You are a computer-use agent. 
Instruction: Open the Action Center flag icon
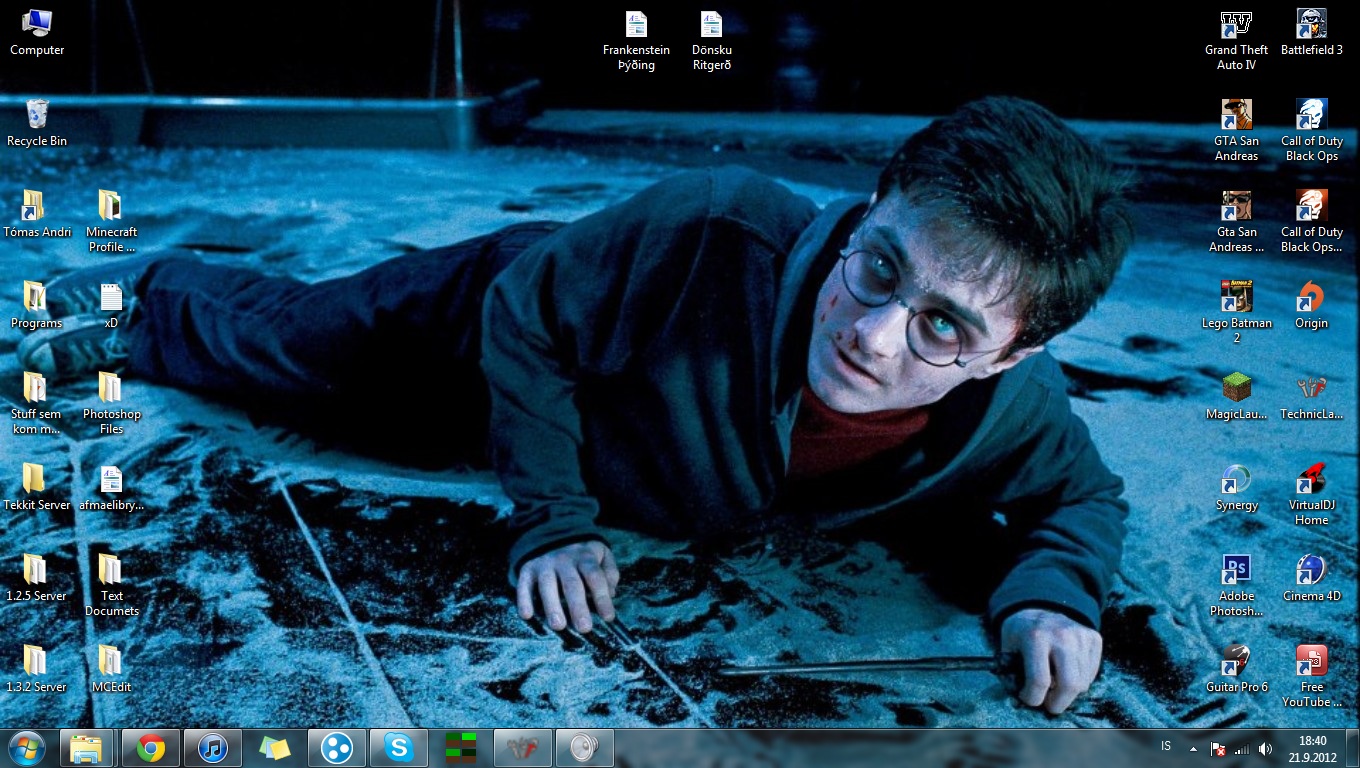(1218, 748)
